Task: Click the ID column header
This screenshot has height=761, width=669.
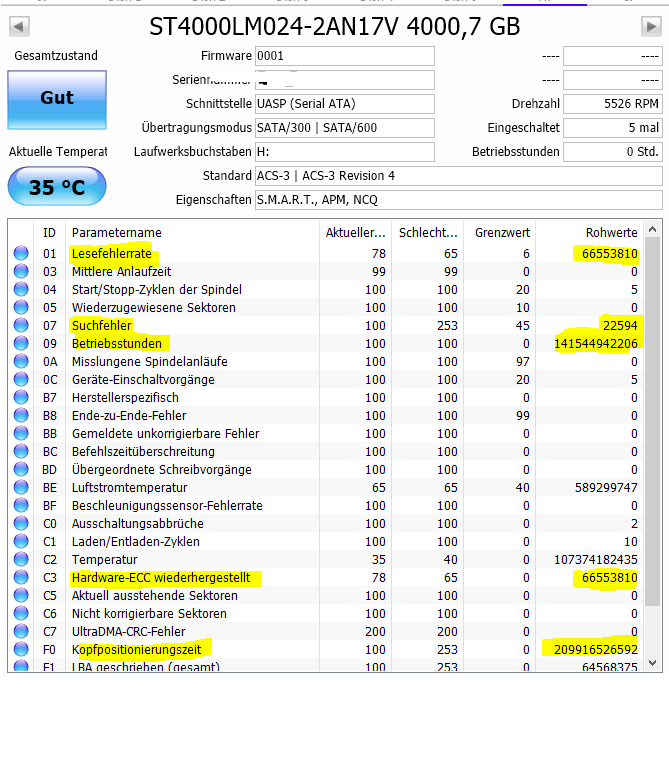Action: point(50,232)
